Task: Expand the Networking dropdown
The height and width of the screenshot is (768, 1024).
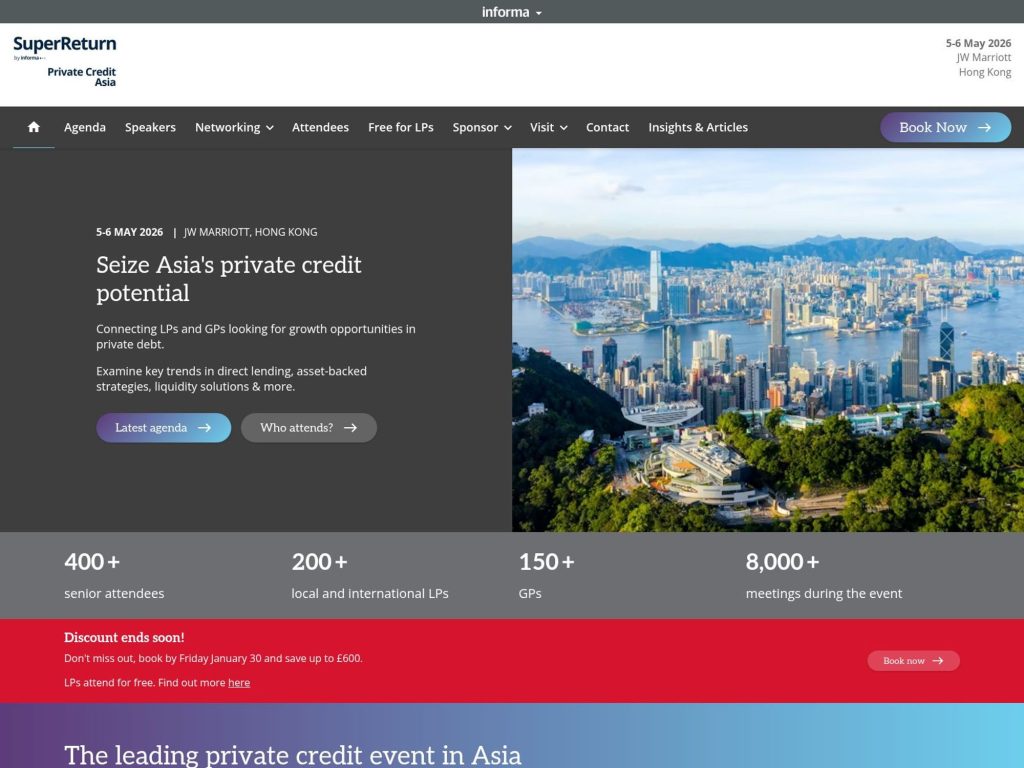Action: [x=234, y=127]
